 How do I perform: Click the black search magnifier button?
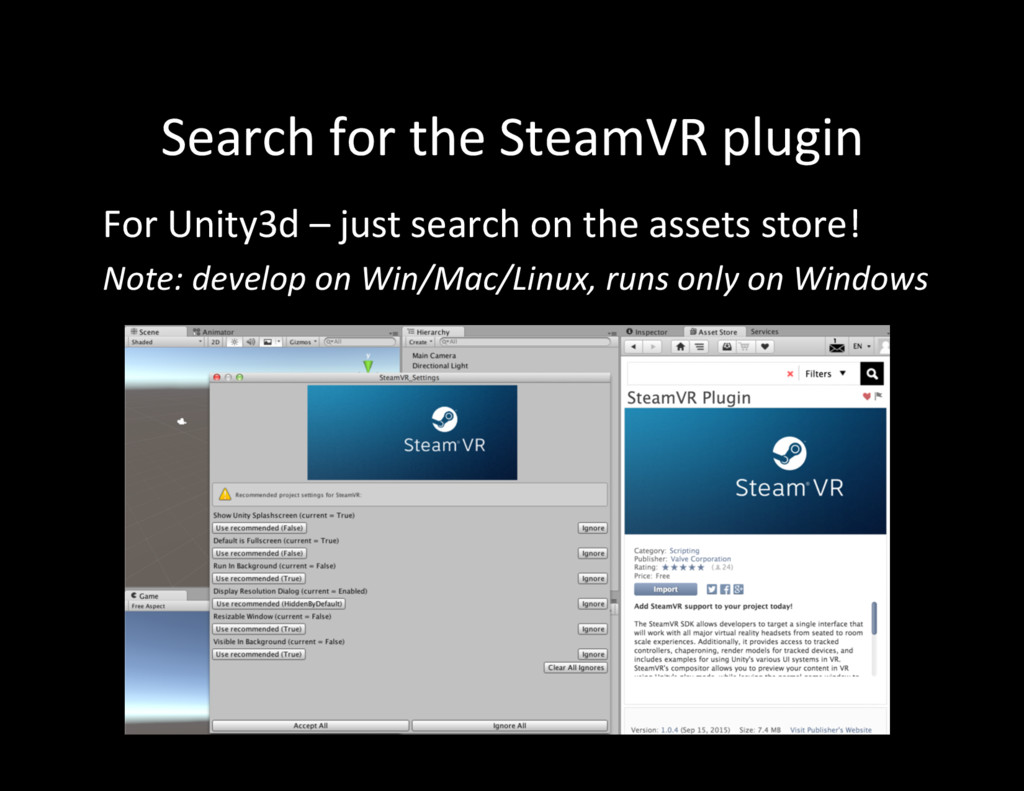pos(872,374)
